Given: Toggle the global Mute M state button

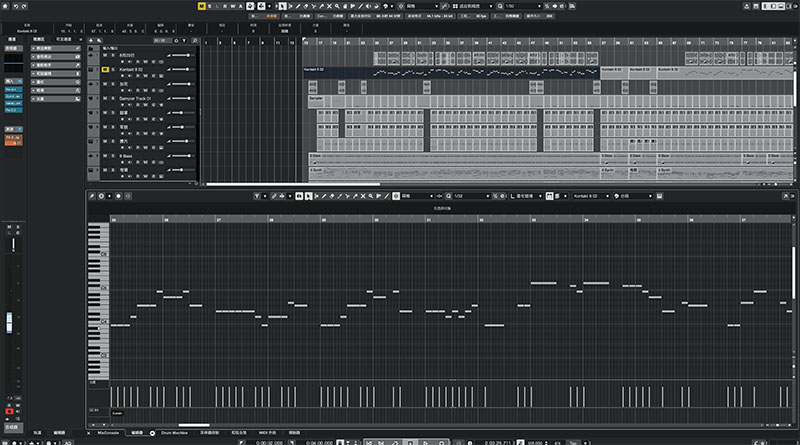Looking at the screenshot, I should coord(202,6).
